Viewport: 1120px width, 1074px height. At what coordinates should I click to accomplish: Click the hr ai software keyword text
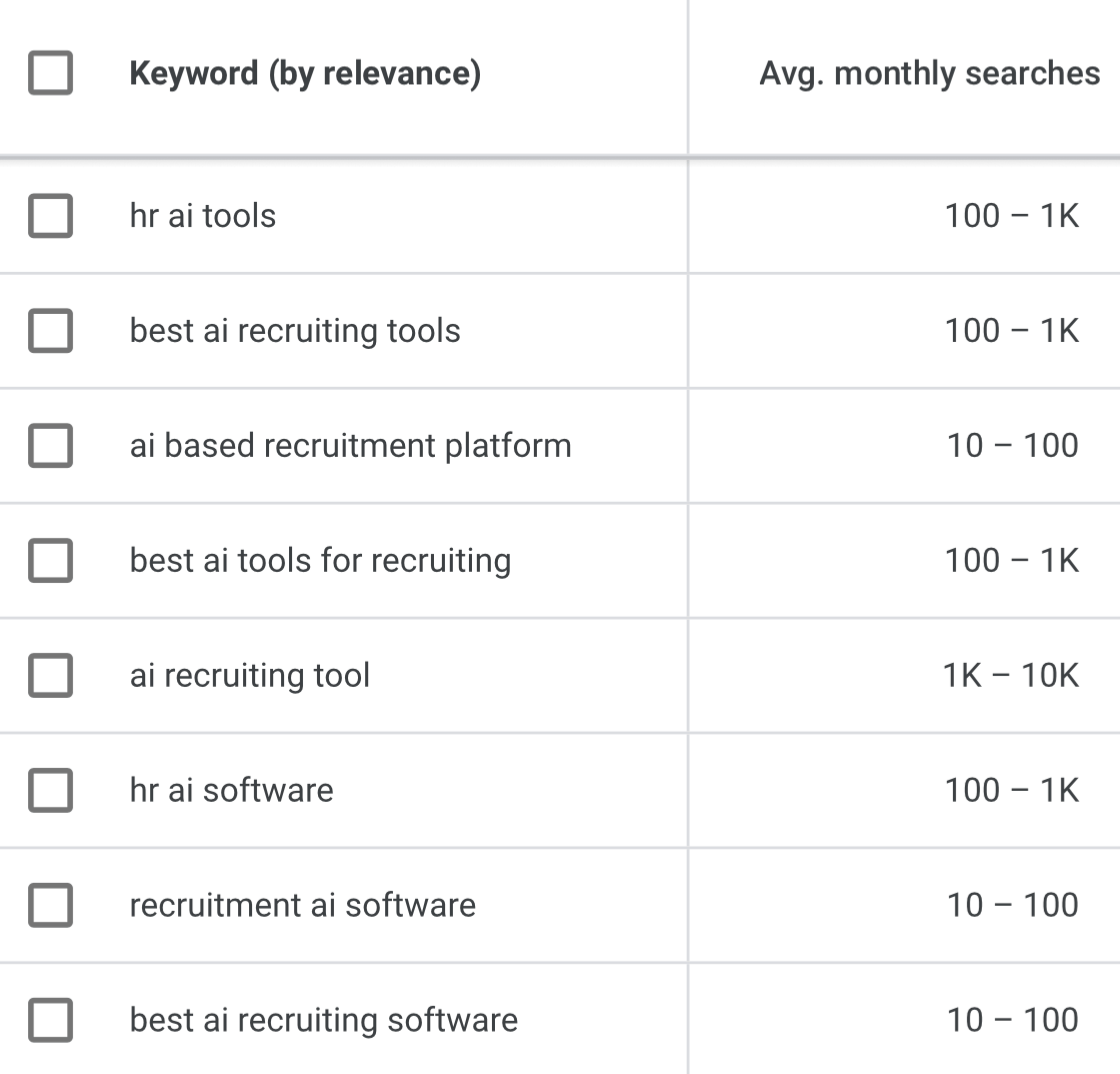pyautogui.click(x=231, y=791)
